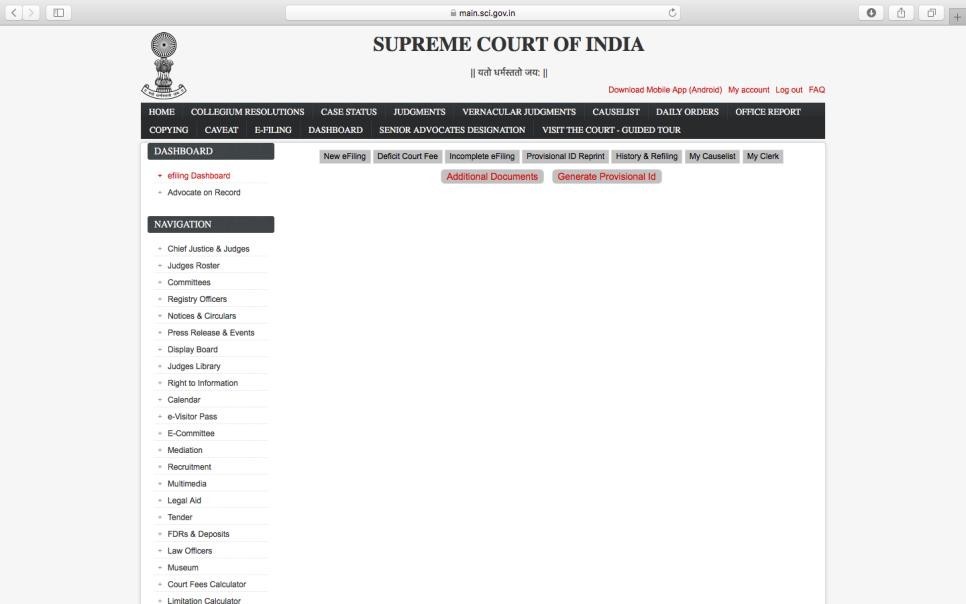Viewport: 966px width, 604px height.
Task: Click the Additional Documents button
Action: [x=490, y=176]
